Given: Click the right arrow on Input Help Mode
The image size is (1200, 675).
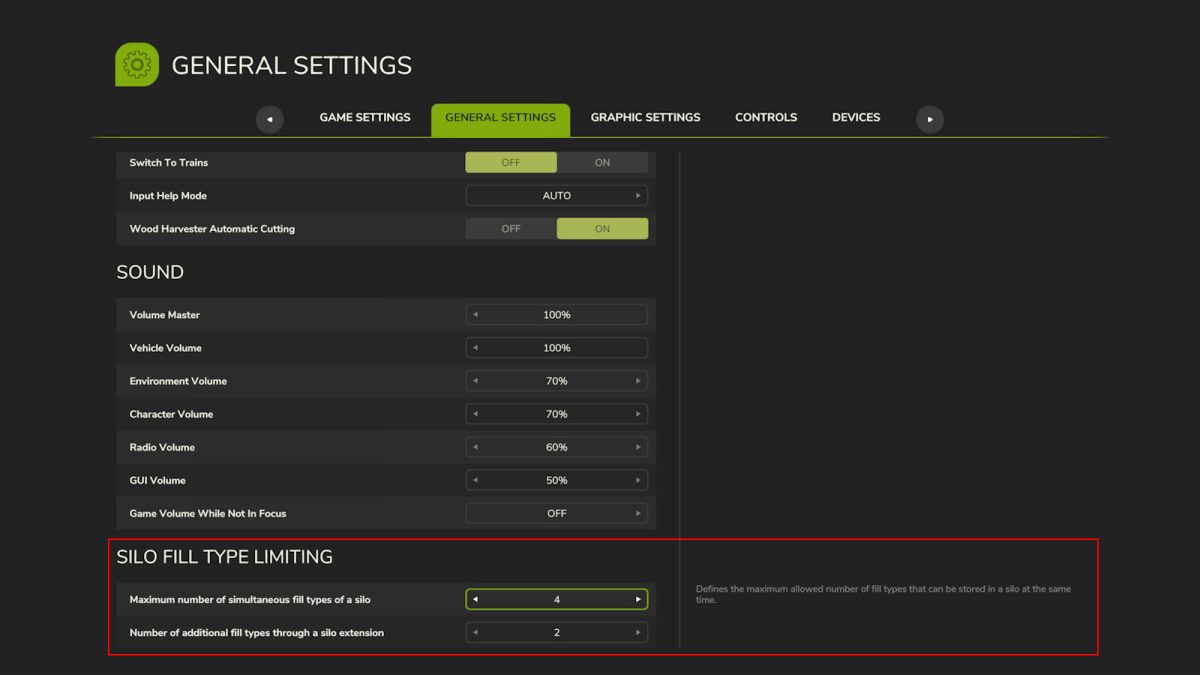Looking at the screenshot, I should coord(639,195).
